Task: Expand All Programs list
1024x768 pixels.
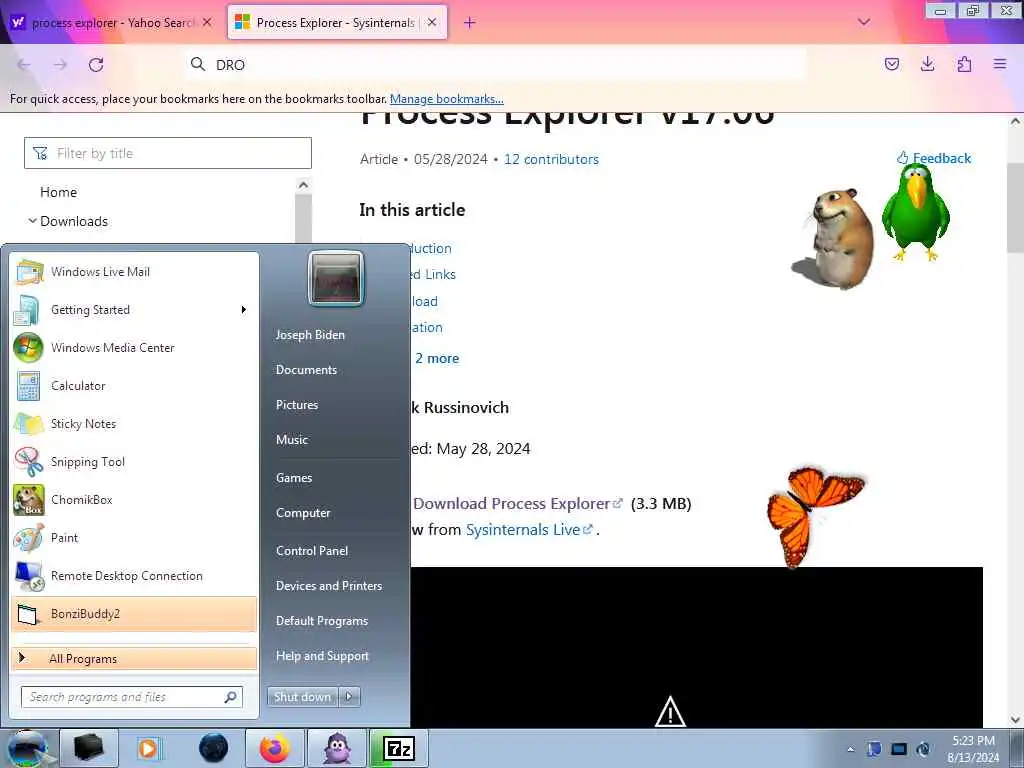Action: click(135, 659)
